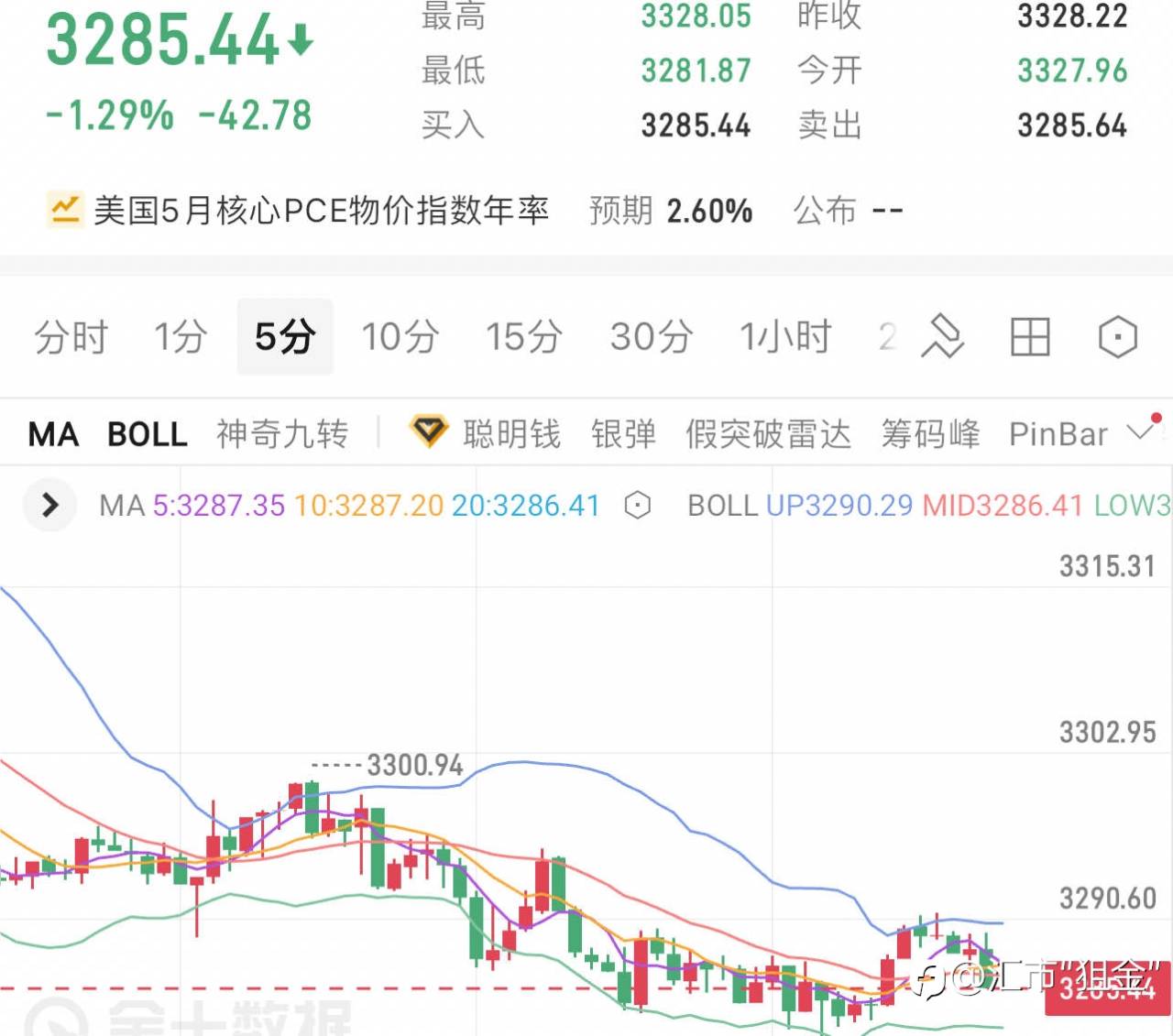
Task: Open the 美国5月核心PCE物价指数年率 event
Action: [321, 211]
